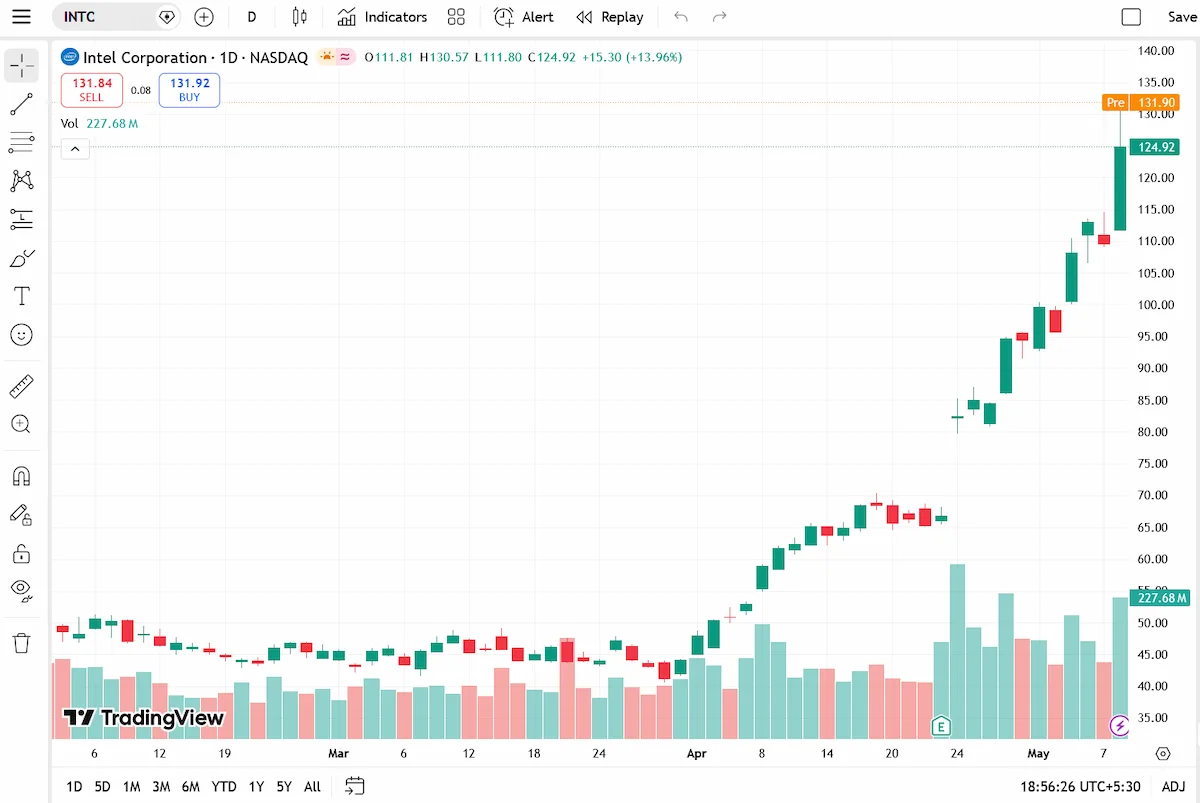Select the ruler measure tool
The image size is (1200, 803).
pyautogui.click(x=21, y=386)
